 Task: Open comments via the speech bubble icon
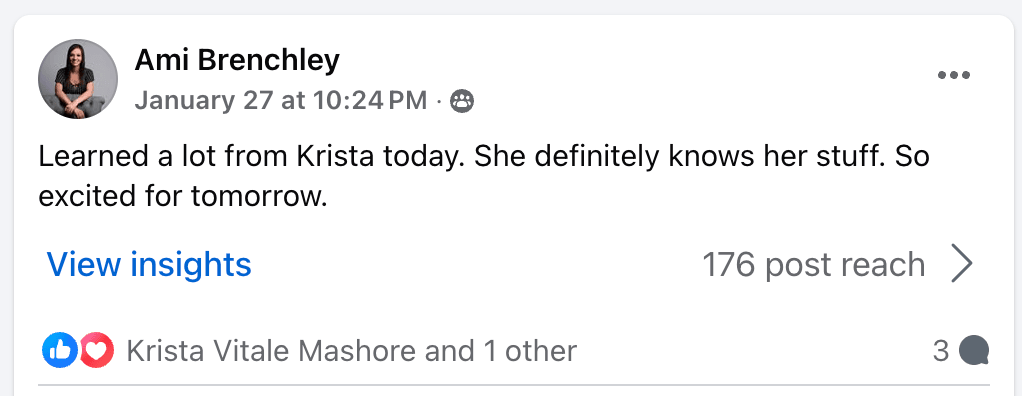point(974,350)
